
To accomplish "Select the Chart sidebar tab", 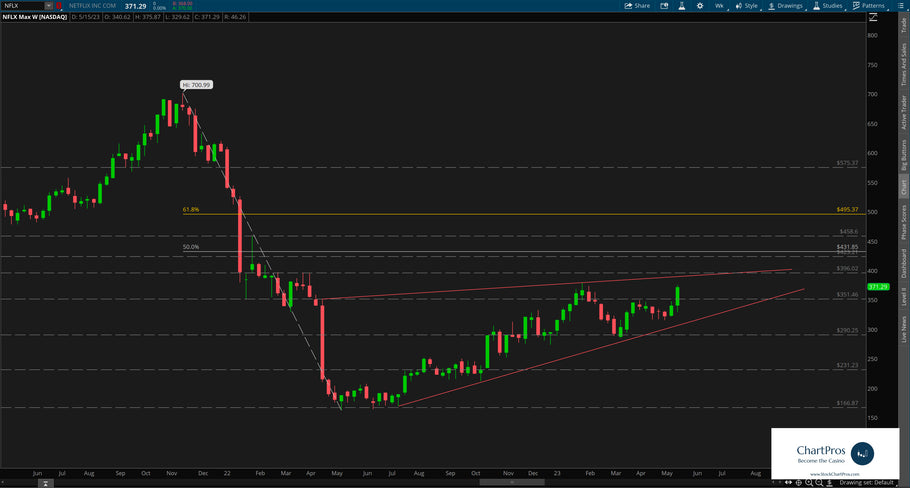I will coord(904,187).
